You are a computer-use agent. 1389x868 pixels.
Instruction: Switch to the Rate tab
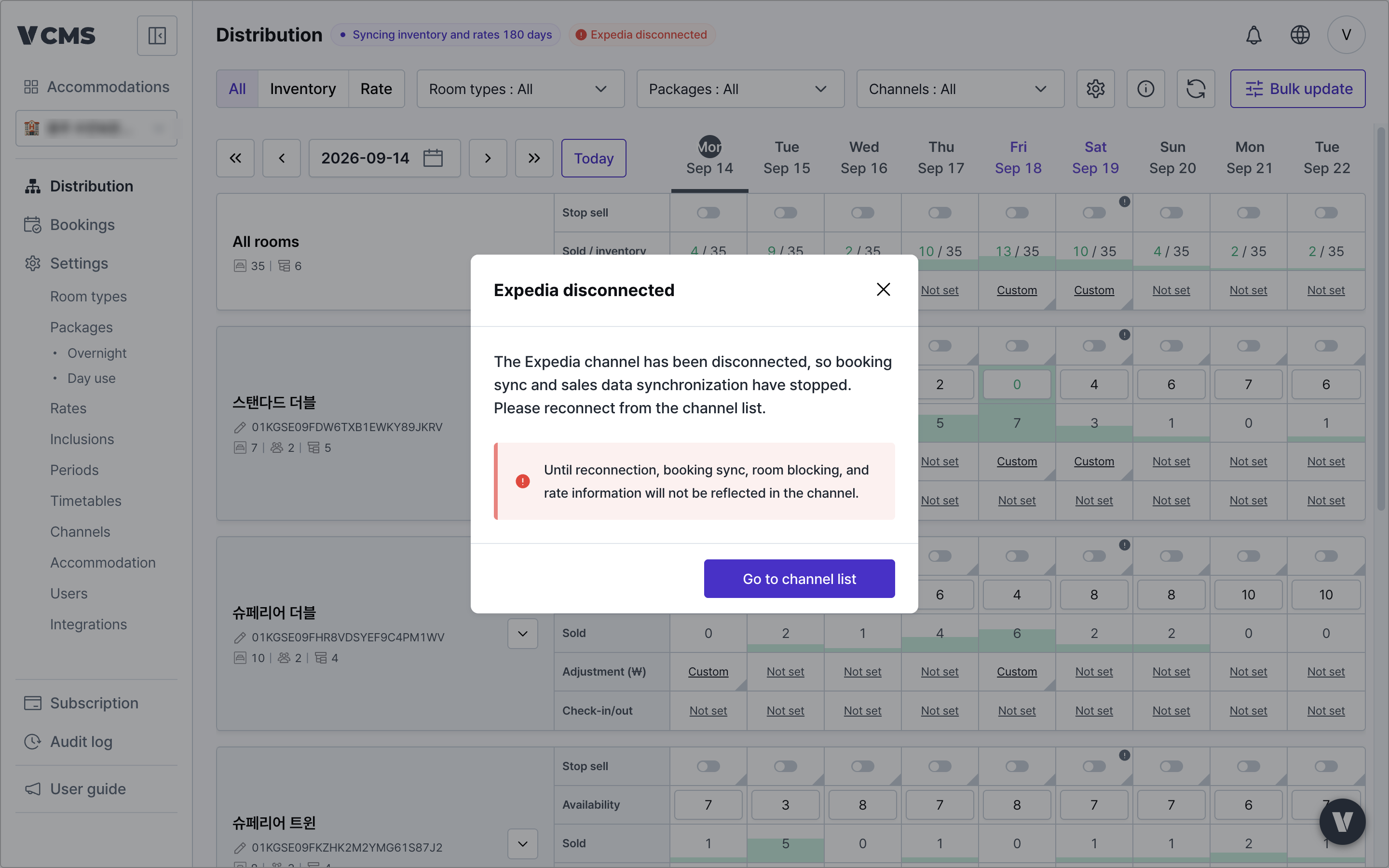coord(376,89)
